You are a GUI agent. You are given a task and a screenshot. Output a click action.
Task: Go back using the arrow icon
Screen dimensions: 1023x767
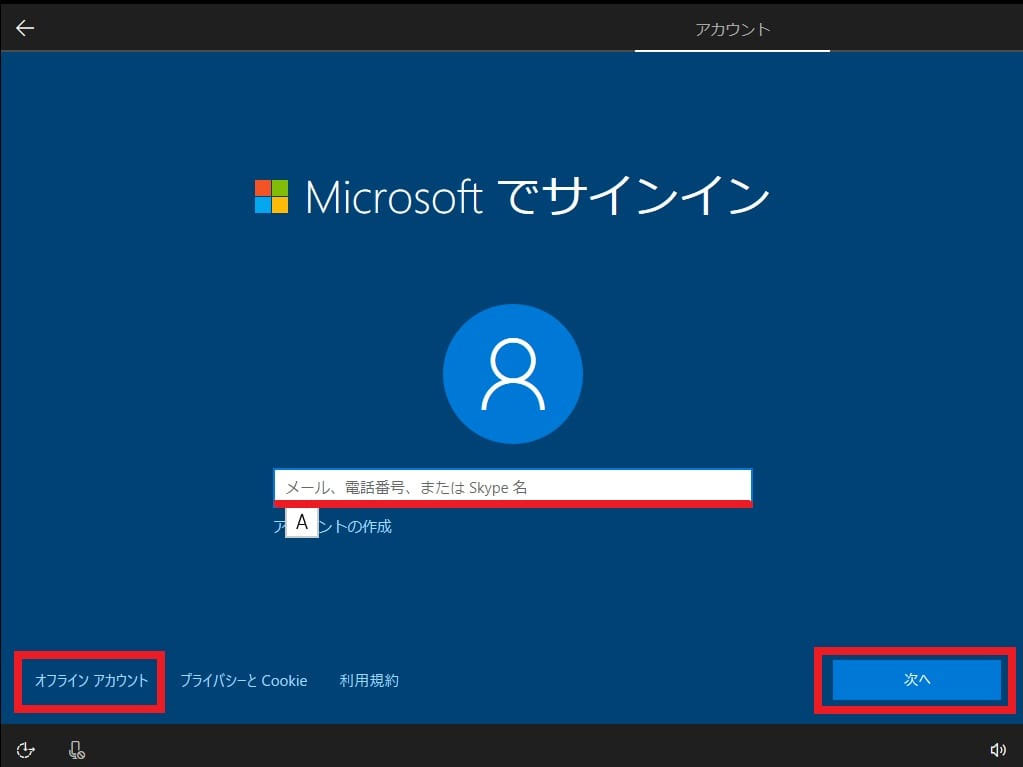click(x=25, y=28)
